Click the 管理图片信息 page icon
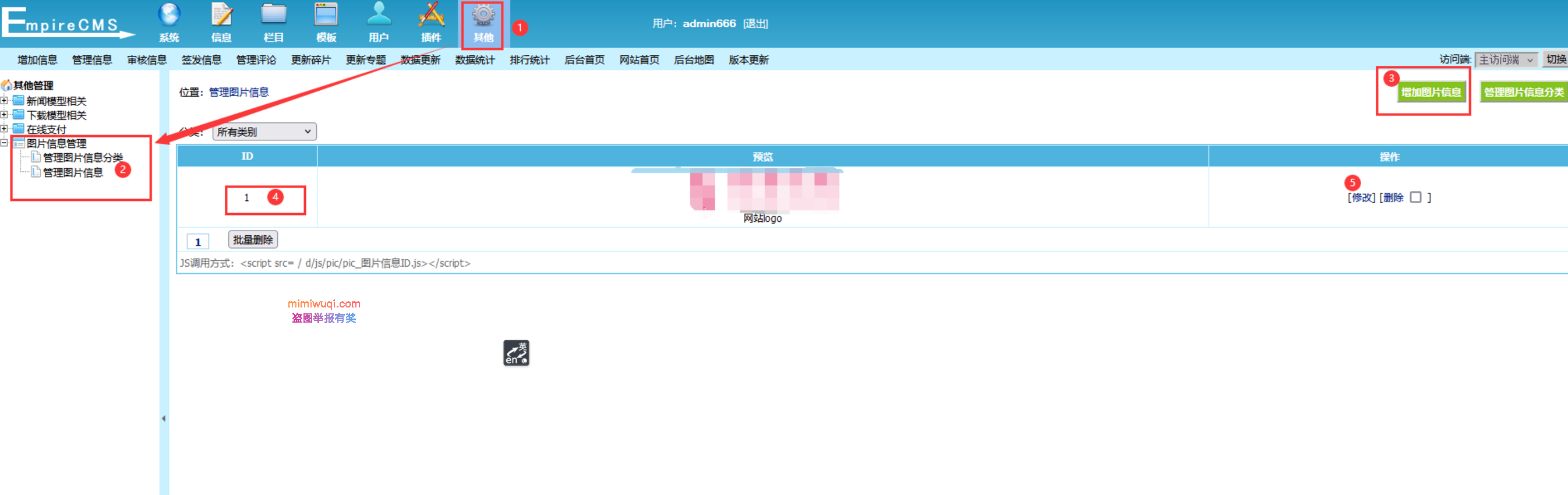The image size is (1568, 495). (x=36, y=172)
